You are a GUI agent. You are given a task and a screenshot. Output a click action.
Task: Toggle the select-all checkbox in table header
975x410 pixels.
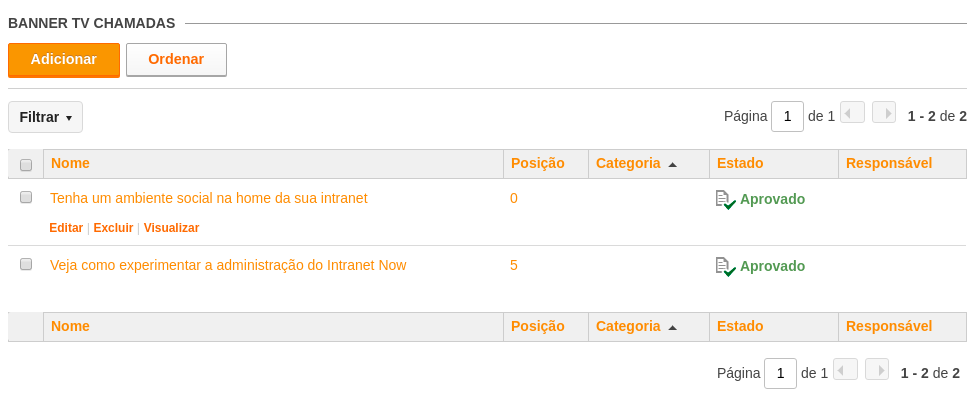26,165
